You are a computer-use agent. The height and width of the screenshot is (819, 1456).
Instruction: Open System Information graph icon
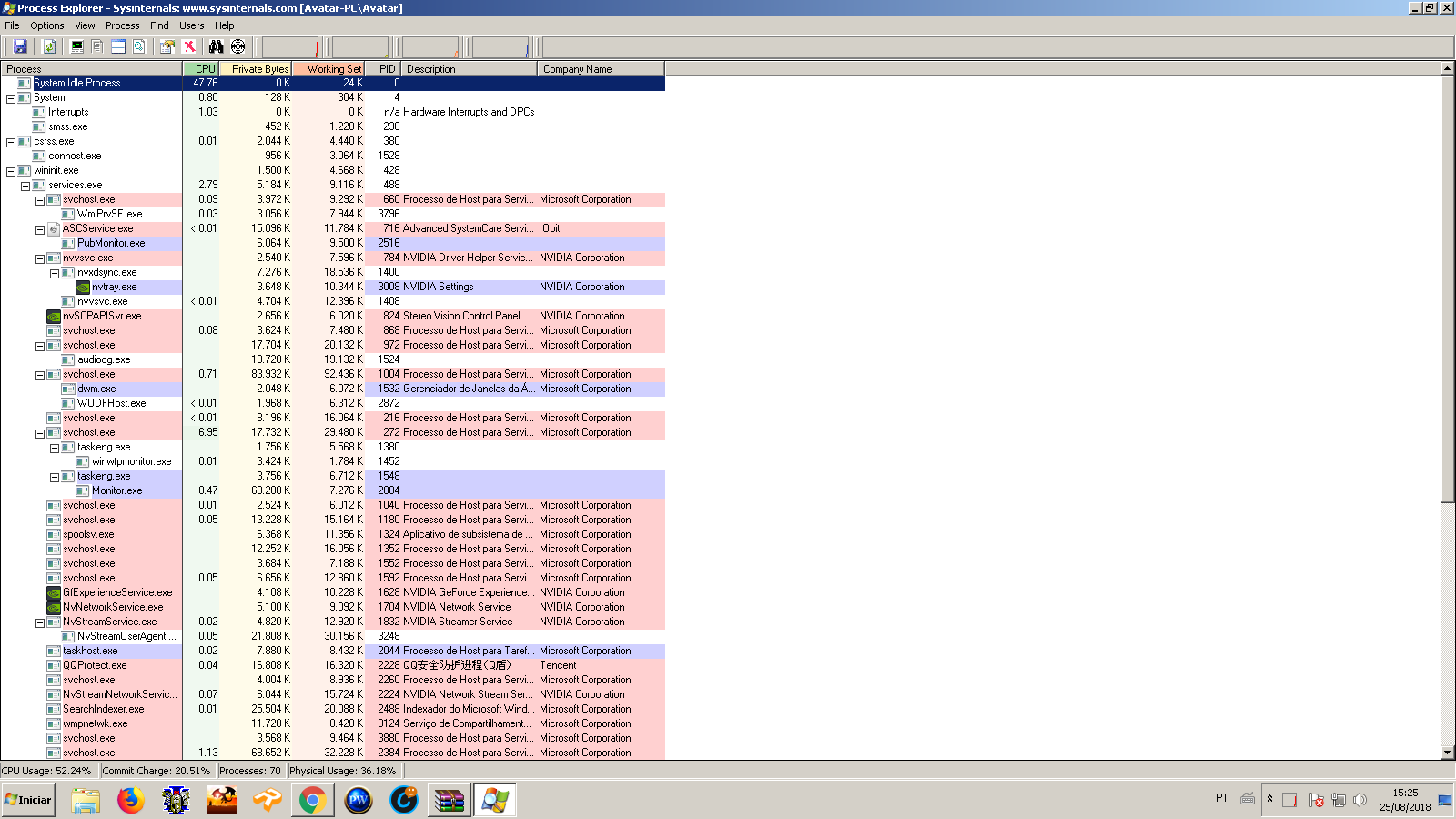pos(77,46)
